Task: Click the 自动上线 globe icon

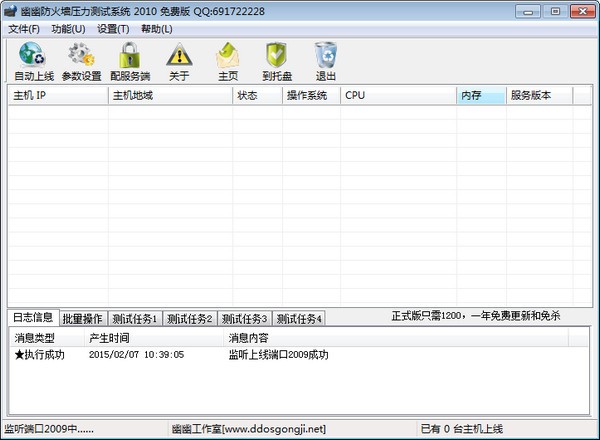Action: tap(33, 55)
